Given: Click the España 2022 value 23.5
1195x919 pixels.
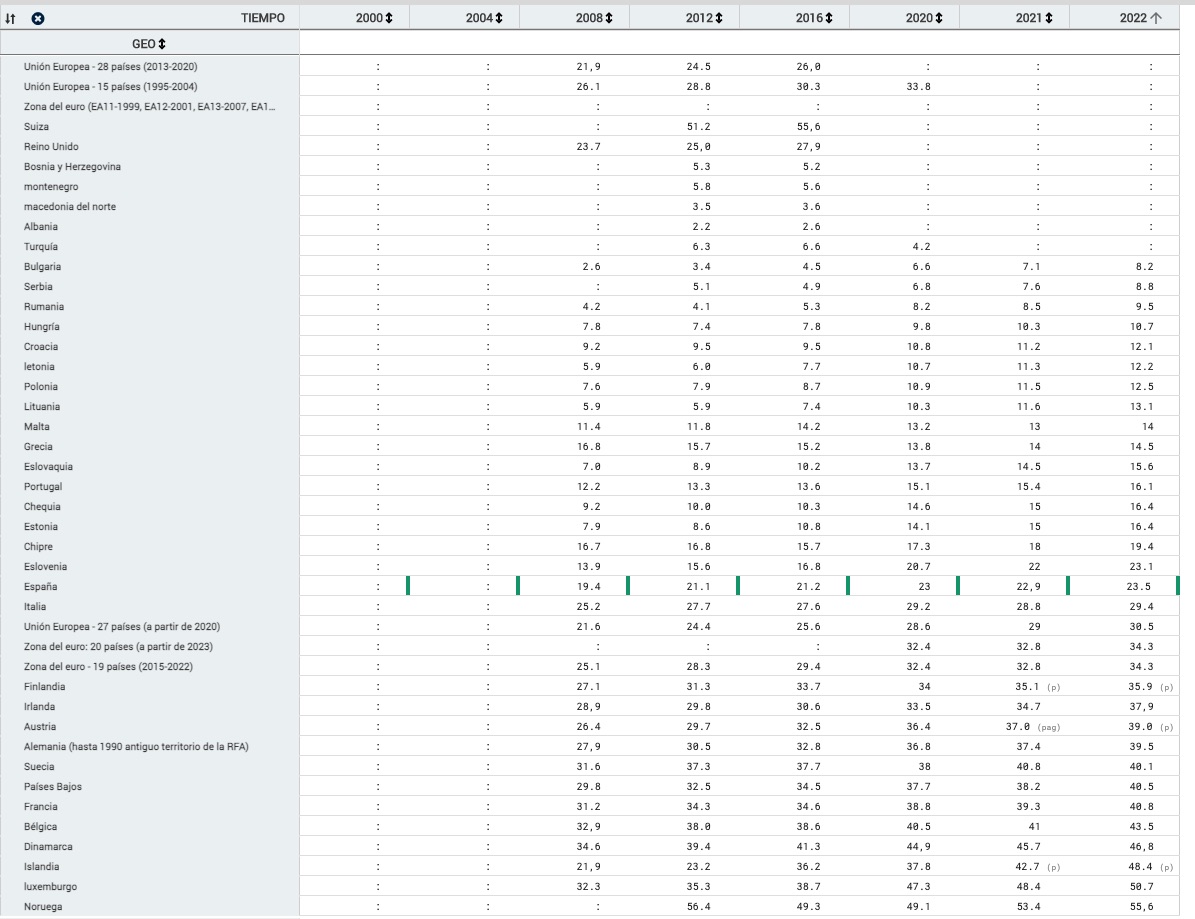Looking at the screenshot, I should 1139,587.
